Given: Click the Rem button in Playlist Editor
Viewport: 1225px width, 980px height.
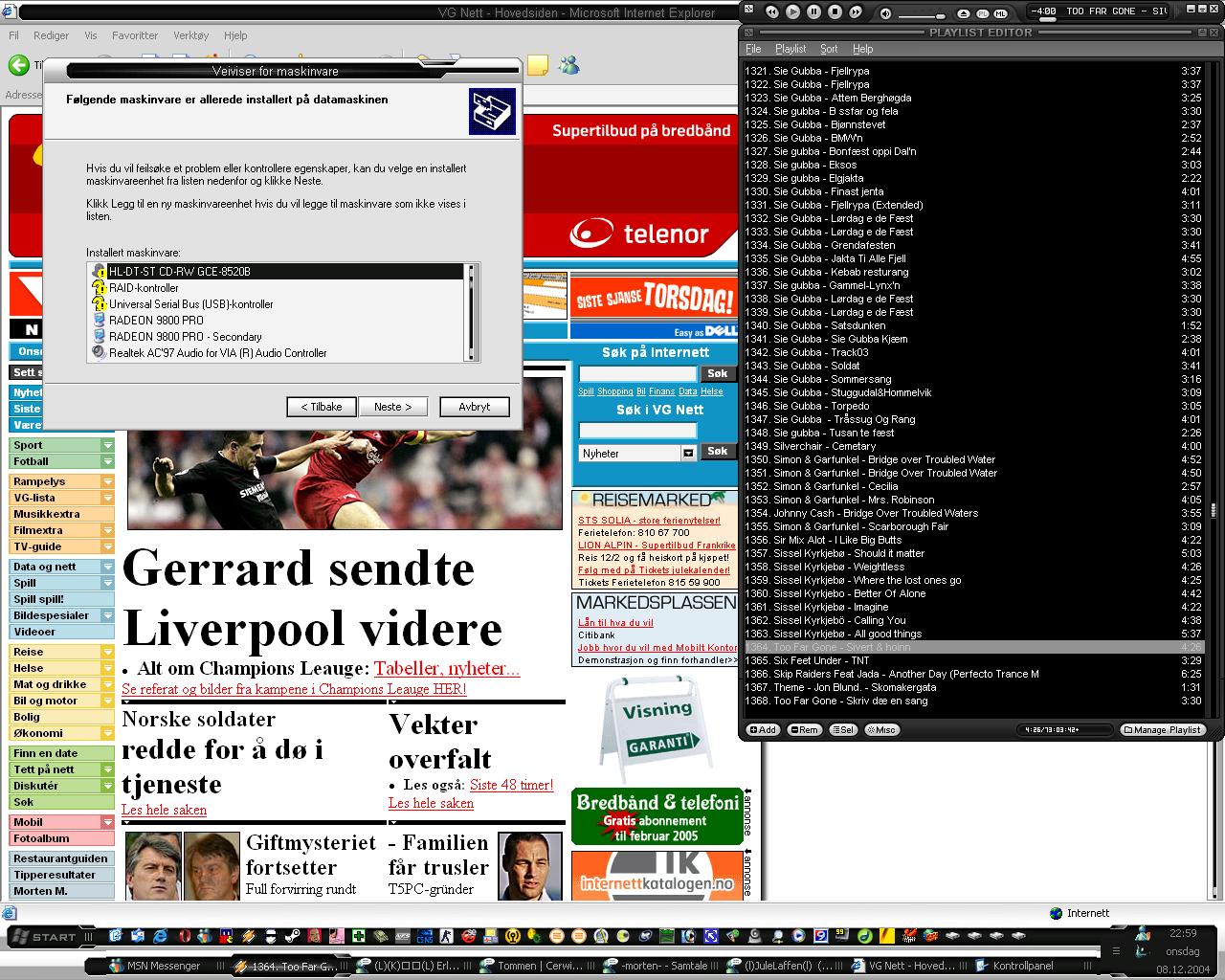Looking at the screenshot, I should (804, 729).
